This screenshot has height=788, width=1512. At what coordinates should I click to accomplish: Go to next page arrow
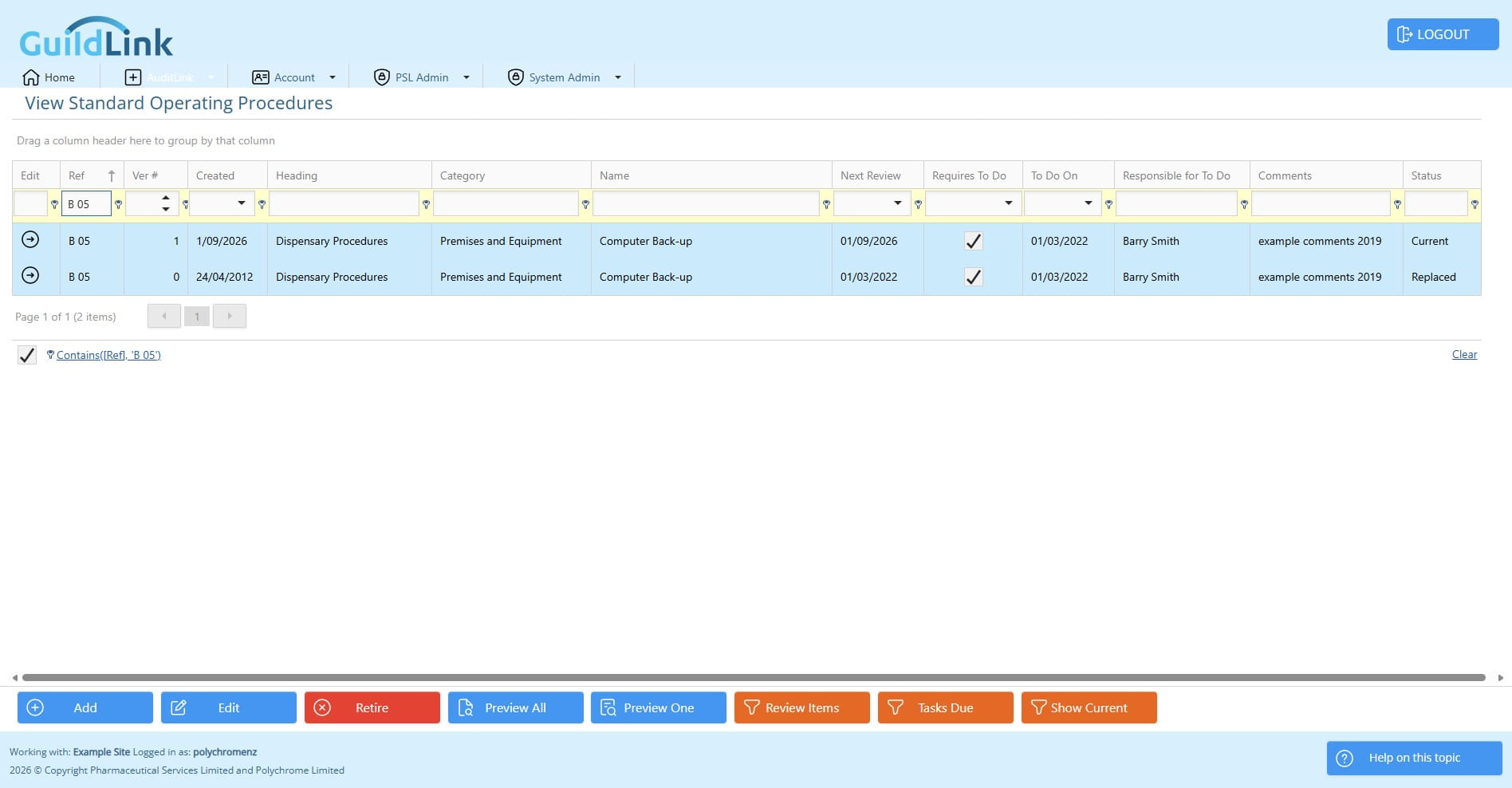230,316
